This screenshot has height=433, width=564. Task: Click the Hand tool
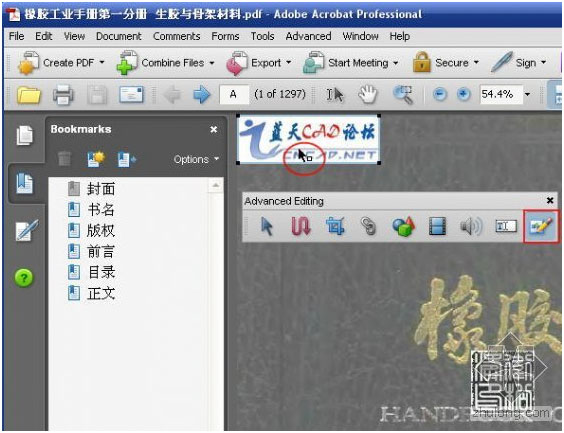pos(368,95)
